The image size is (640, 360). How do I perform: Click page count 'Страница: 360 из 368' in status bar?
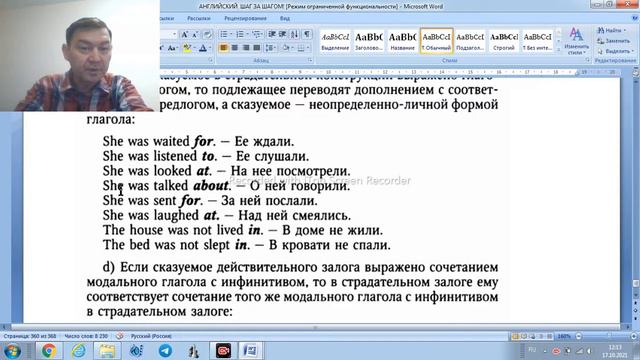30,336
